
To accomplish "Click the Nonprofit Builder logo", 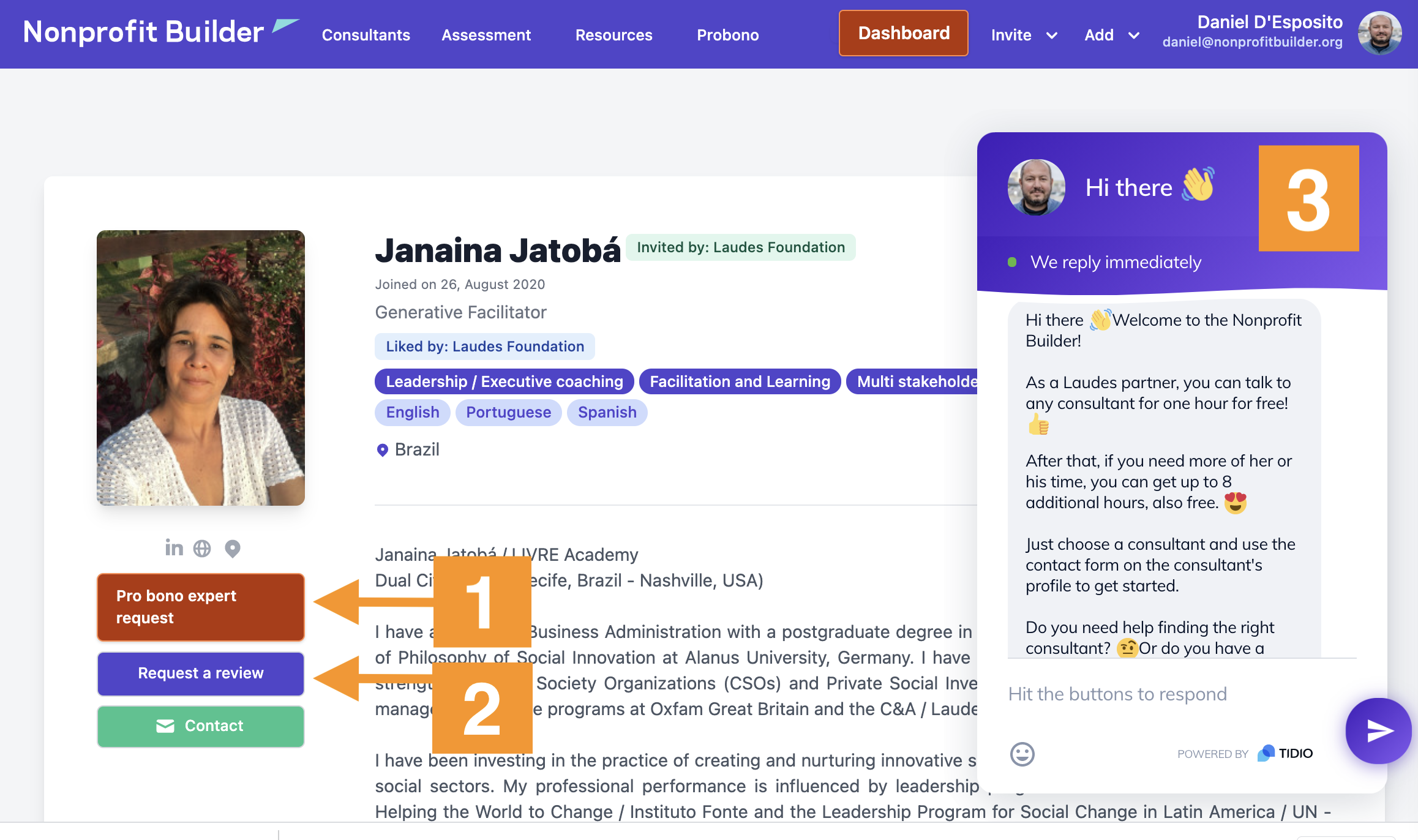I will (160, 32).
